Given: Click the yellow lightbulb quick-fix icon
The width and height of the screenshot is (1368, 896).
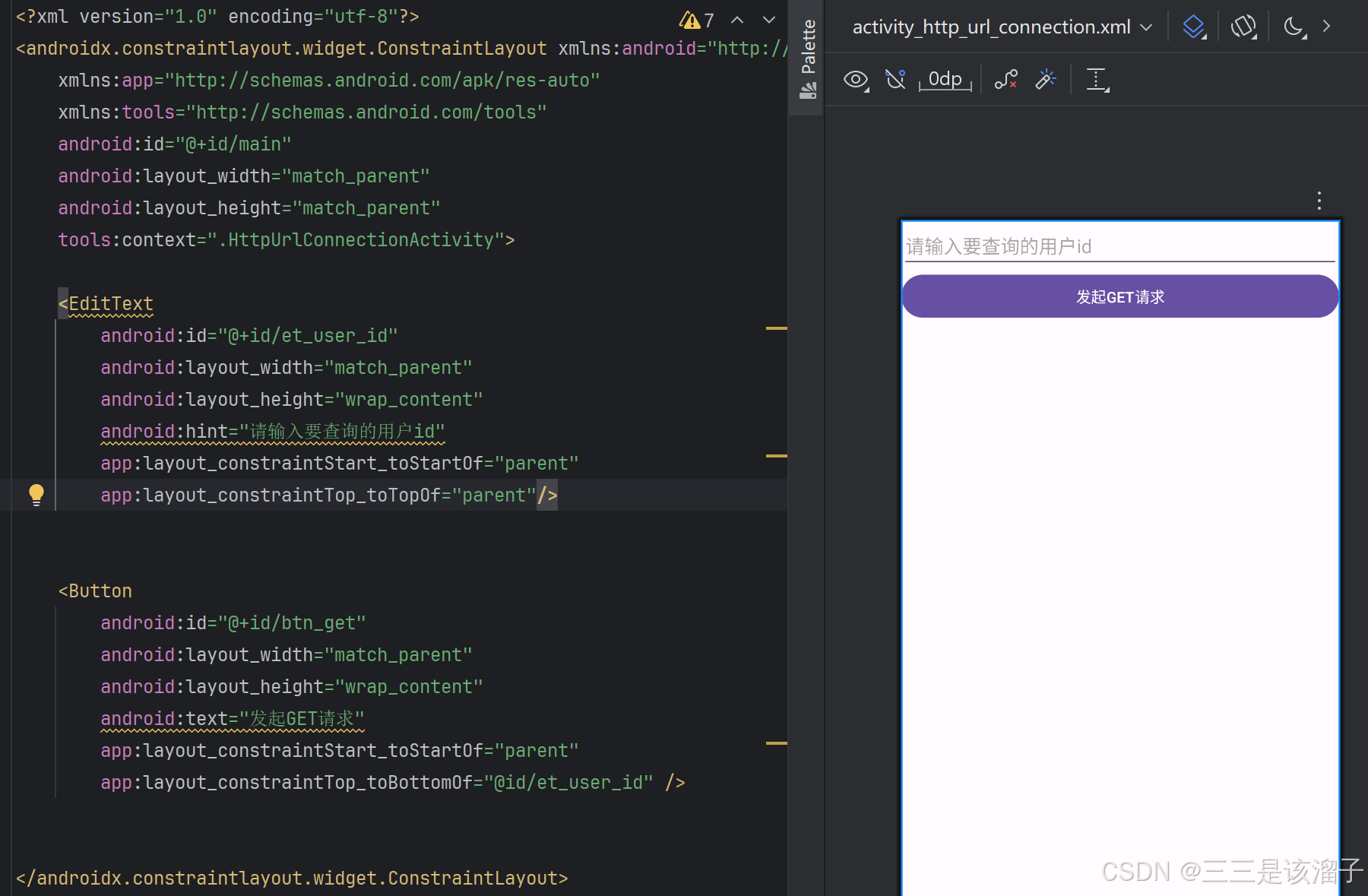Looking at the screenshot, I should (x=36, y=495).
